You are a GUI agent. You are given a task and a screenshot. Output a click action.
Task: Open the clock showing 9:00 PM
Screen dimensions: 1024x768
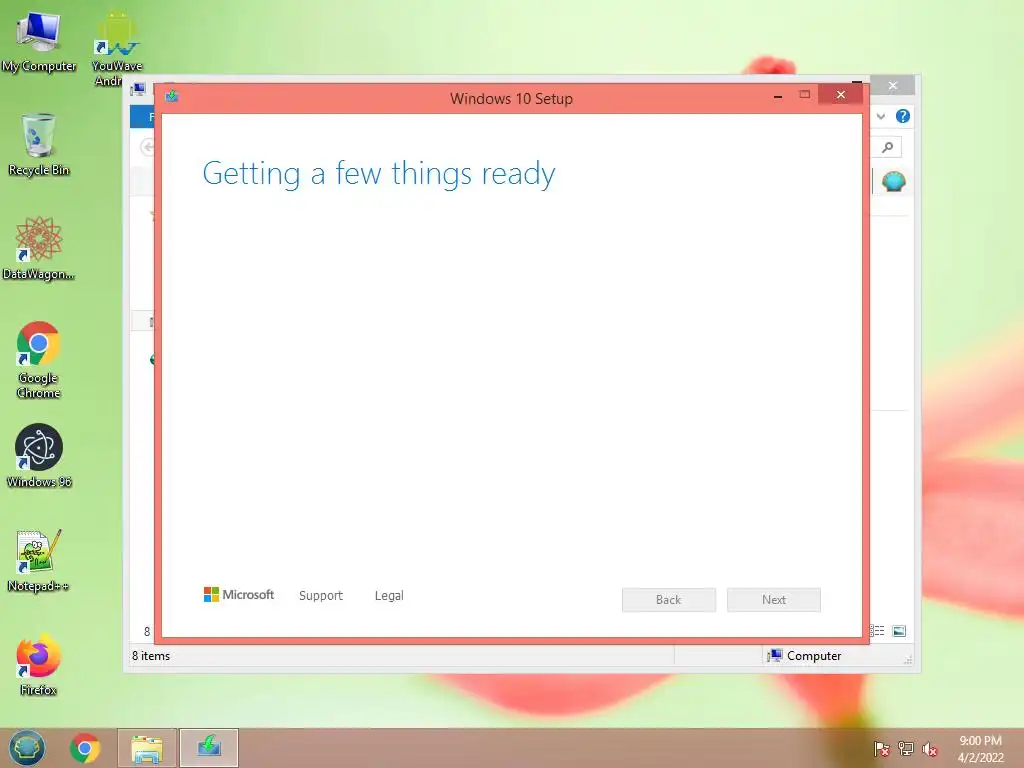[x=980, y=749]
